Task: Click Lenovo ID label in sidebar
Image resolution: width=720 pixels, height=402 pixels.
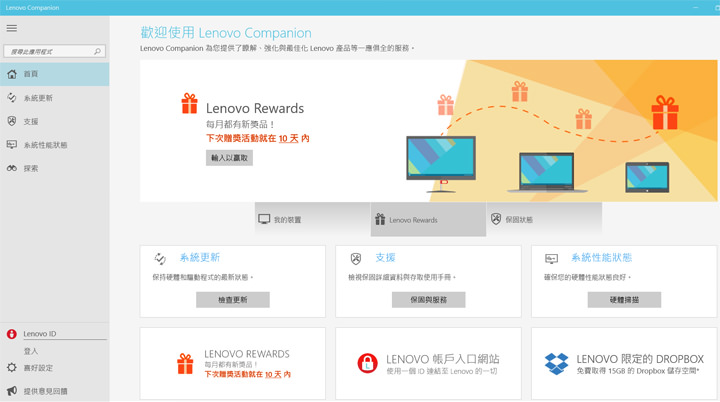Action: 39,334
